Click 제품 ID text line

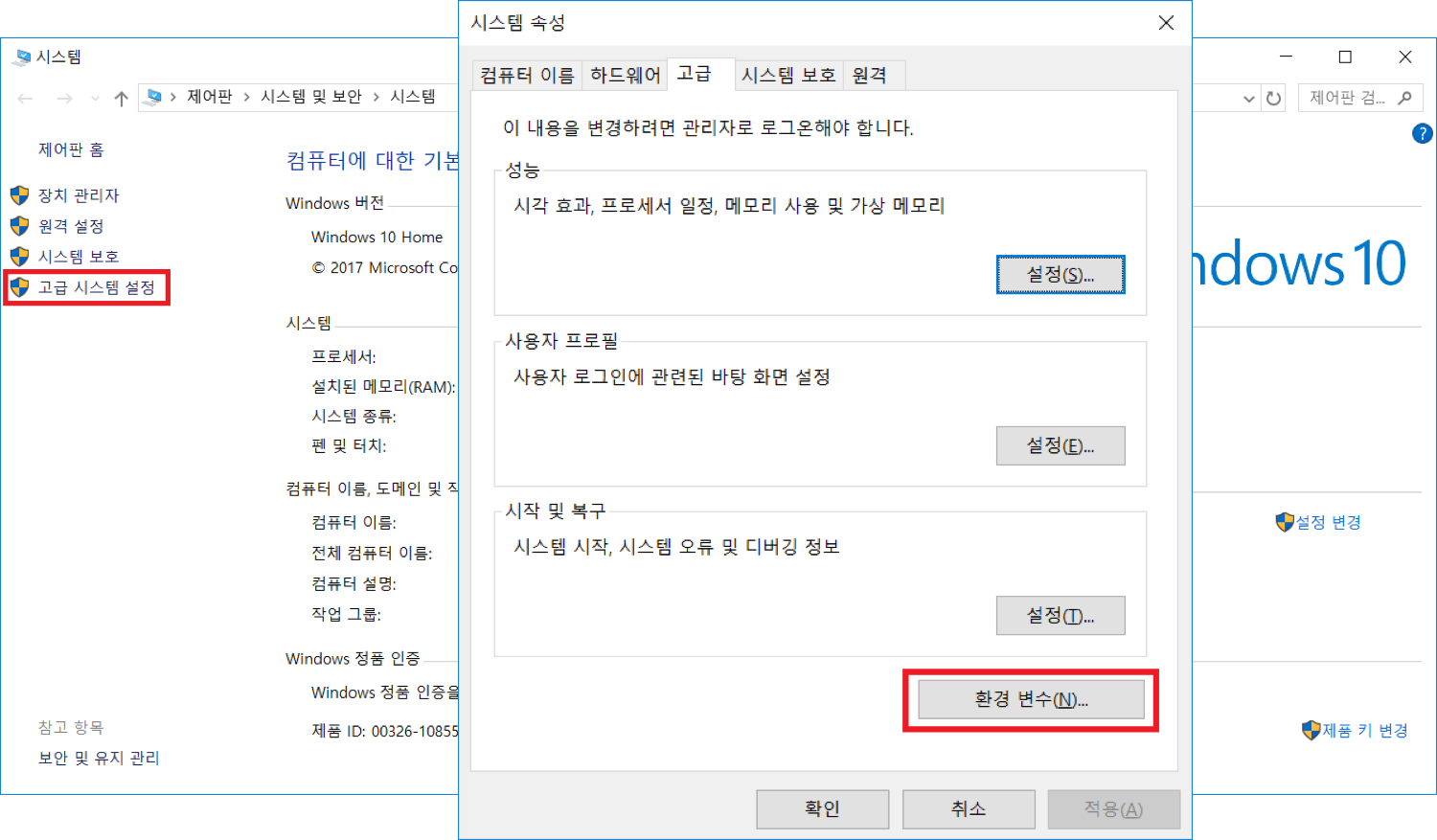(385, 731)
